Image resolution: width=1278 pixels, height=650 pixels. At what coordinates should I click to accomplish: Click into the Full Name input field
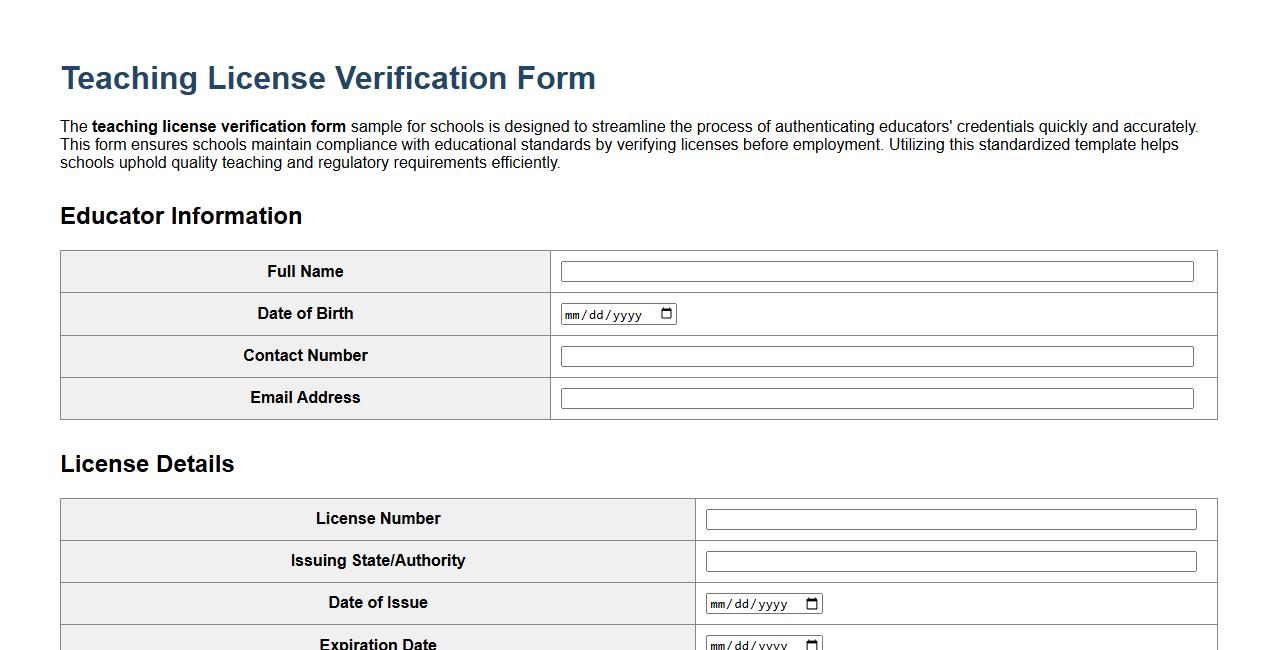[877, 271]
